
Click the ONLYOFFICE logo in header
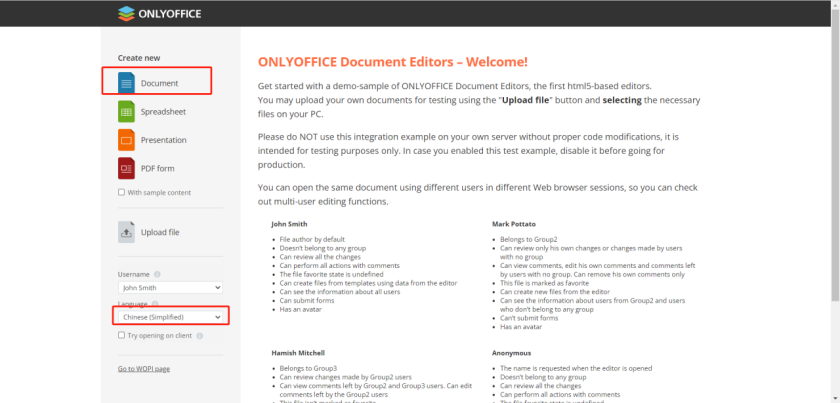point(160,13)
